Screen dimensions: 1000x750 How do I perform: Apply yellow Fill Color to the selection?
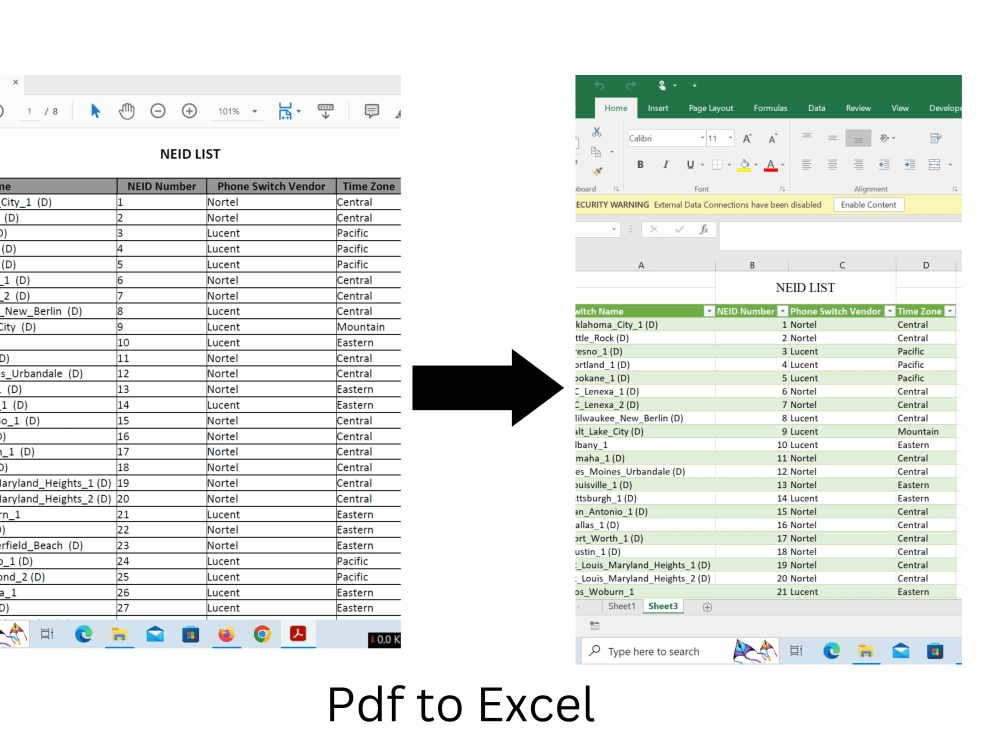point(745,165)
